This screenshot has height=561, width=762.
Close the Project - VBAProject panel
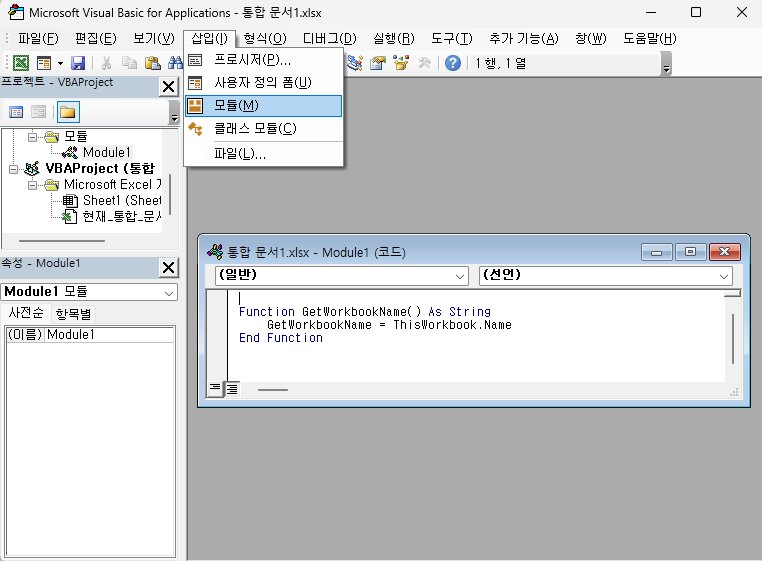pyautogui.click(x=169, y=87)
